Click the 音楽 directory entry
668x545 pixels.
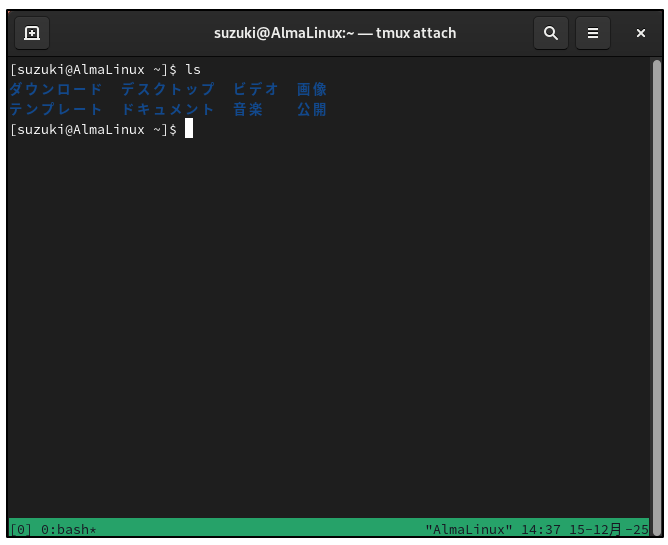(248, 110)
